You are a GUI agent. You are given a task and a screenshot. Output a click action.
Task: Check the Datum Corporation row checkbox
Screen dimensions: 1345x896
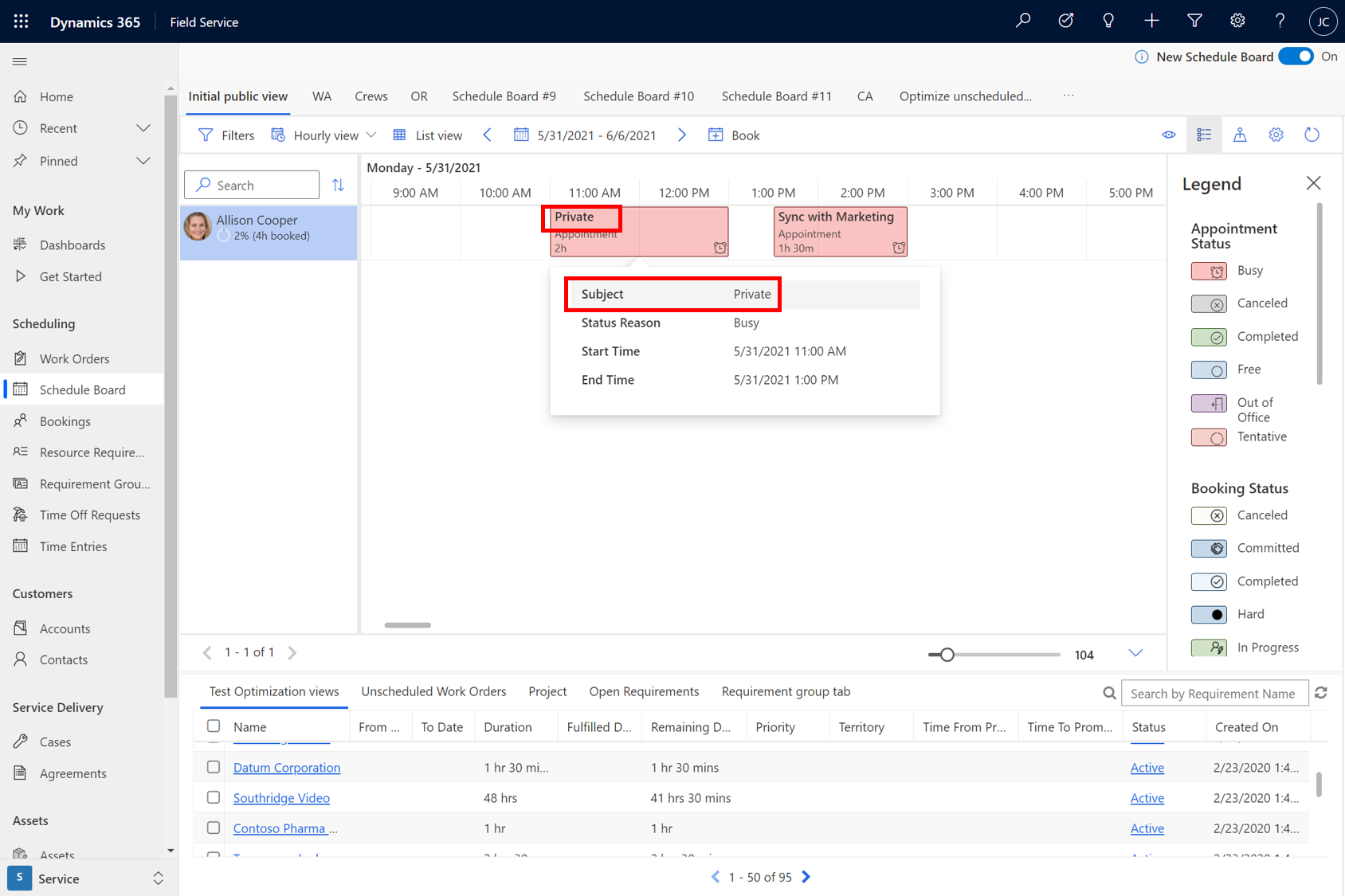click(x=214, y=767)
